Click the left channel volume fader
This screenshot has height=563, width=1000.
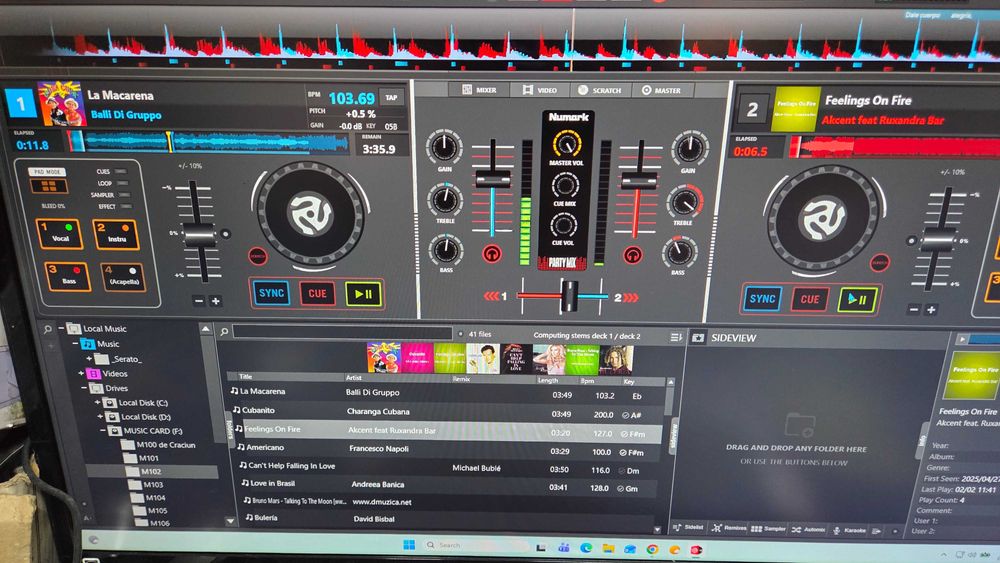tap(493, 178)
